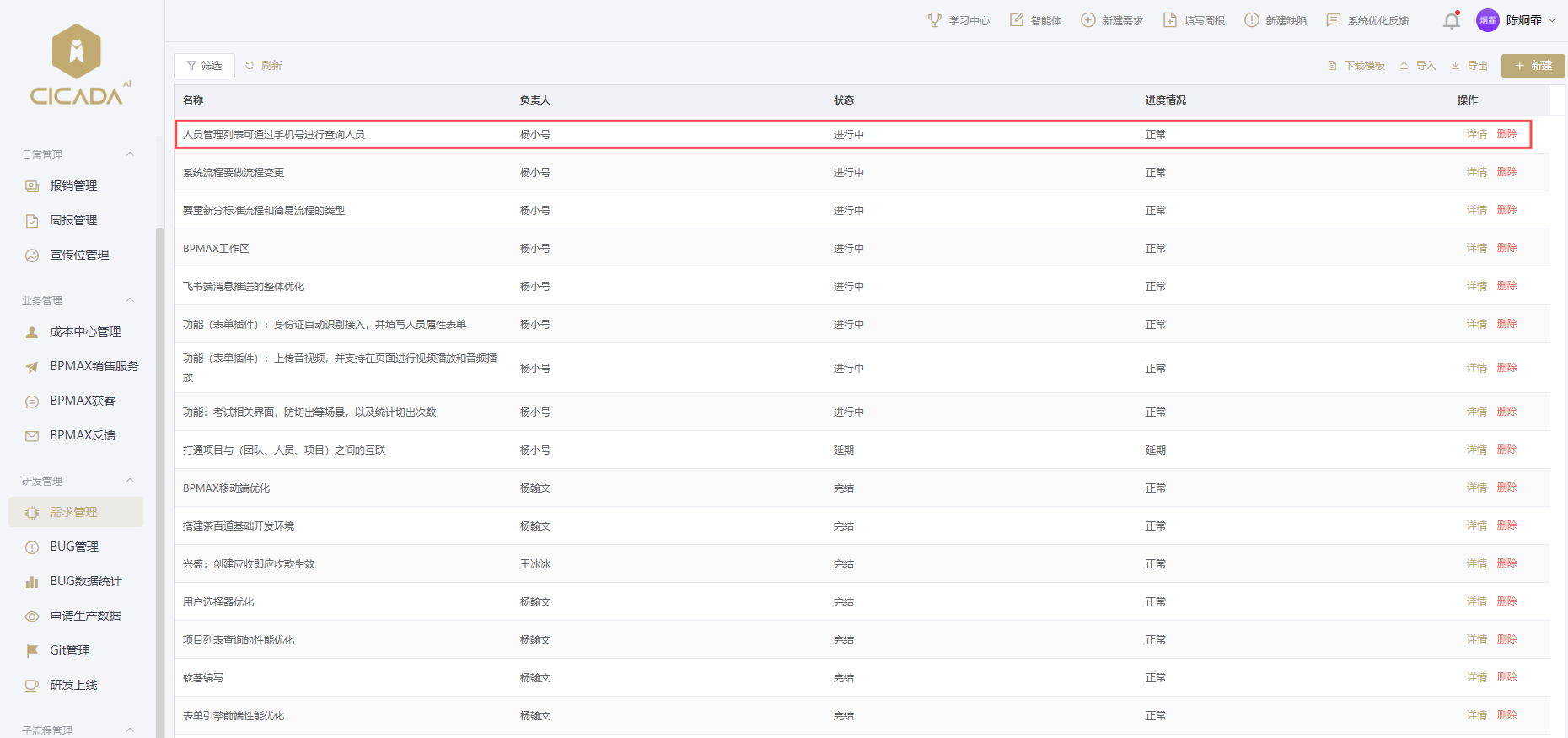
Task: Click 下载模板 to download the template
Action: click(1356, 66)
